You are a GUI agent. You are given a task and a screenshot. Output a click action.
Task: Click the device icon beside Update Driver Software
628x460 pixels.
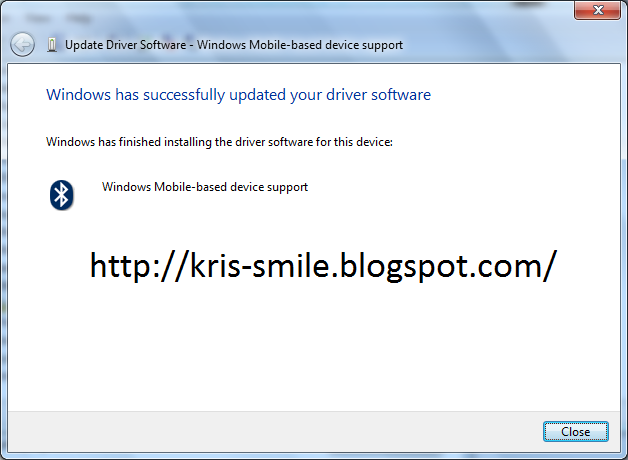click(x=52, y=44)
